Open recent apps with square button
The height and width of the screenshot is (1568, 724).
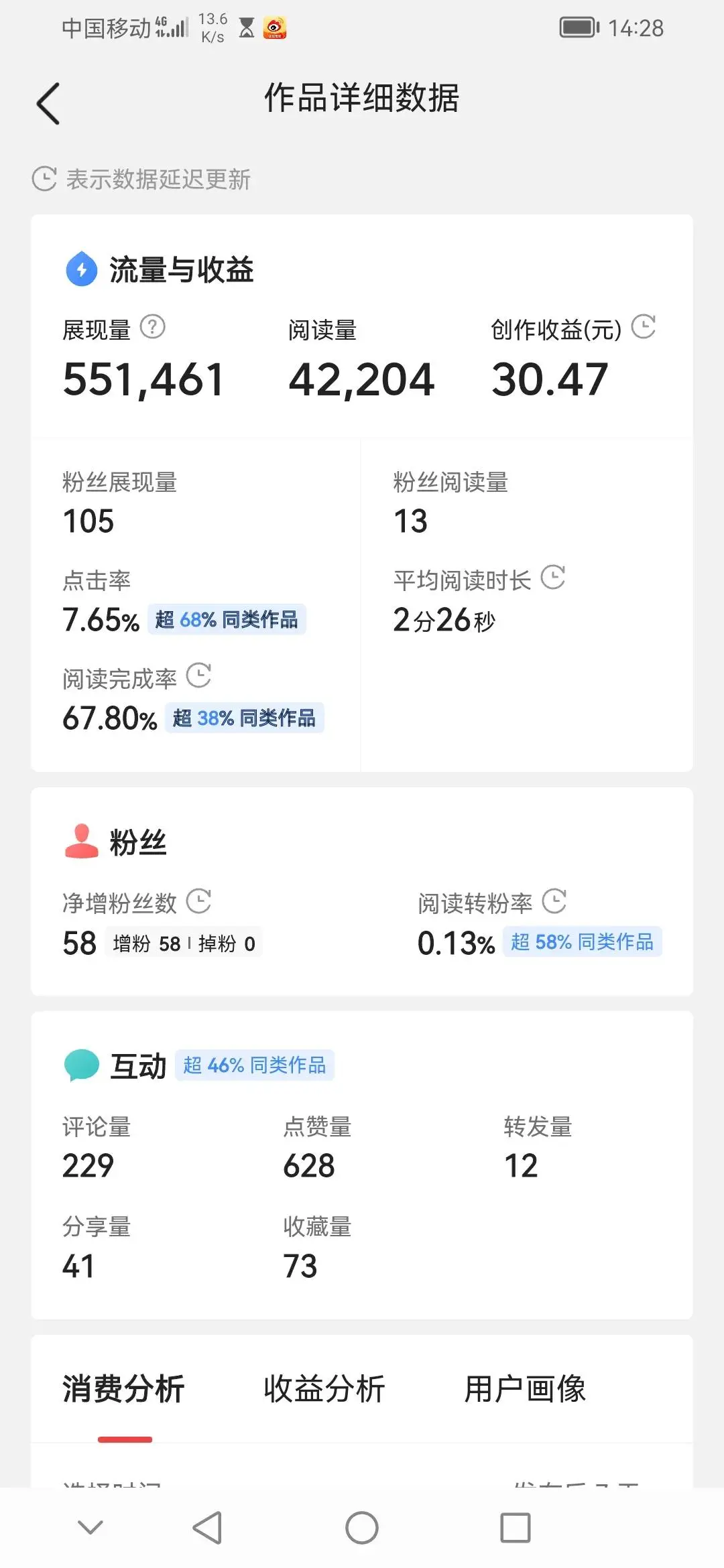coord(516,1528)
